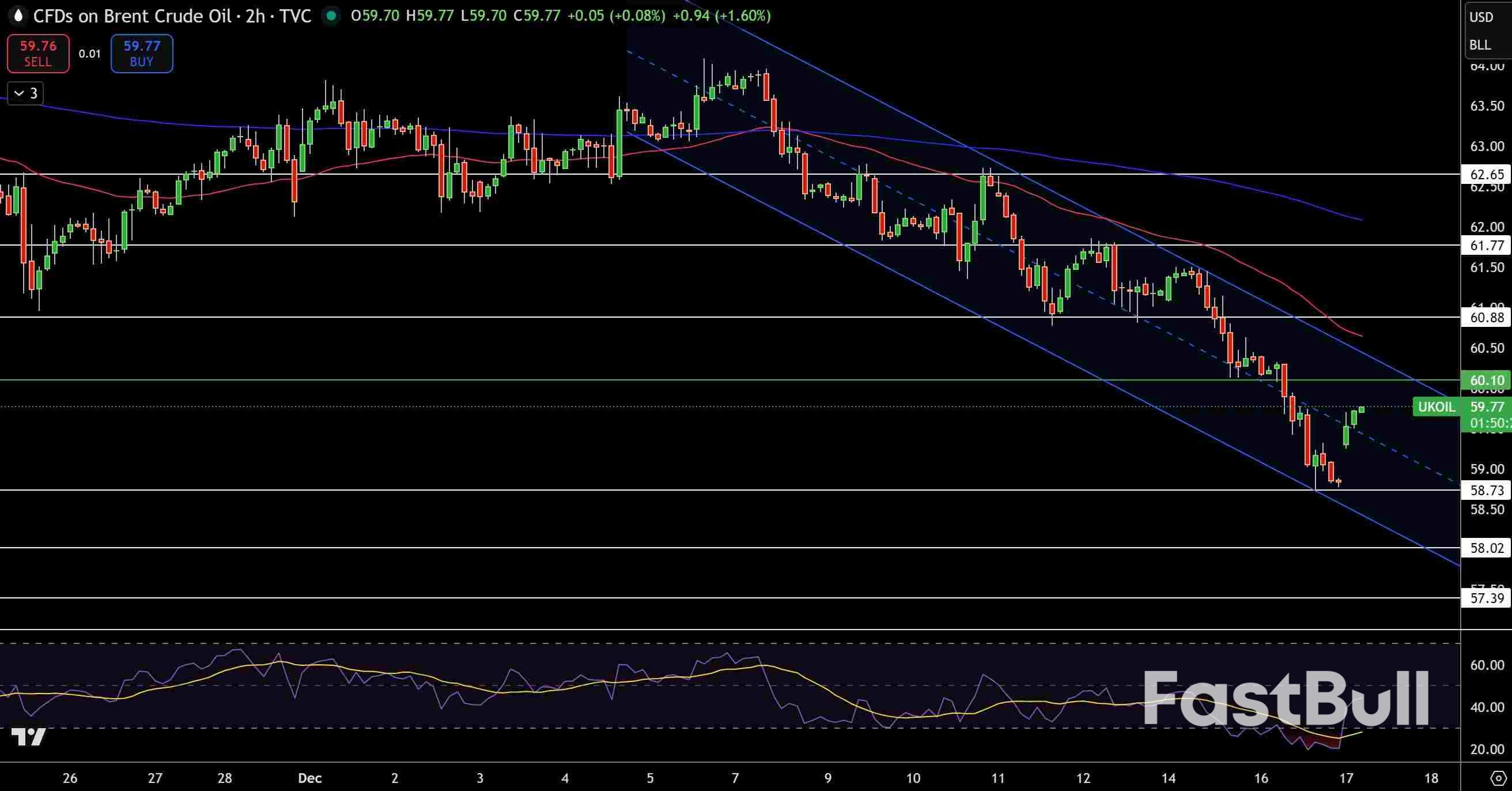Screen dimensions: 1512x791
Task: Click the FastBull watermark logo
Action: coord(1286,699)
